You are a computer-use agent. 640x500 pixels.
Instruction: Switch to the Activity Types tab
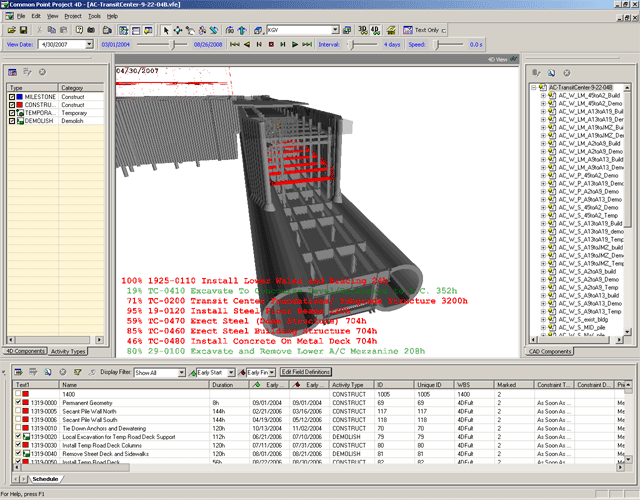pyautogui.click(x=68, y=351)
